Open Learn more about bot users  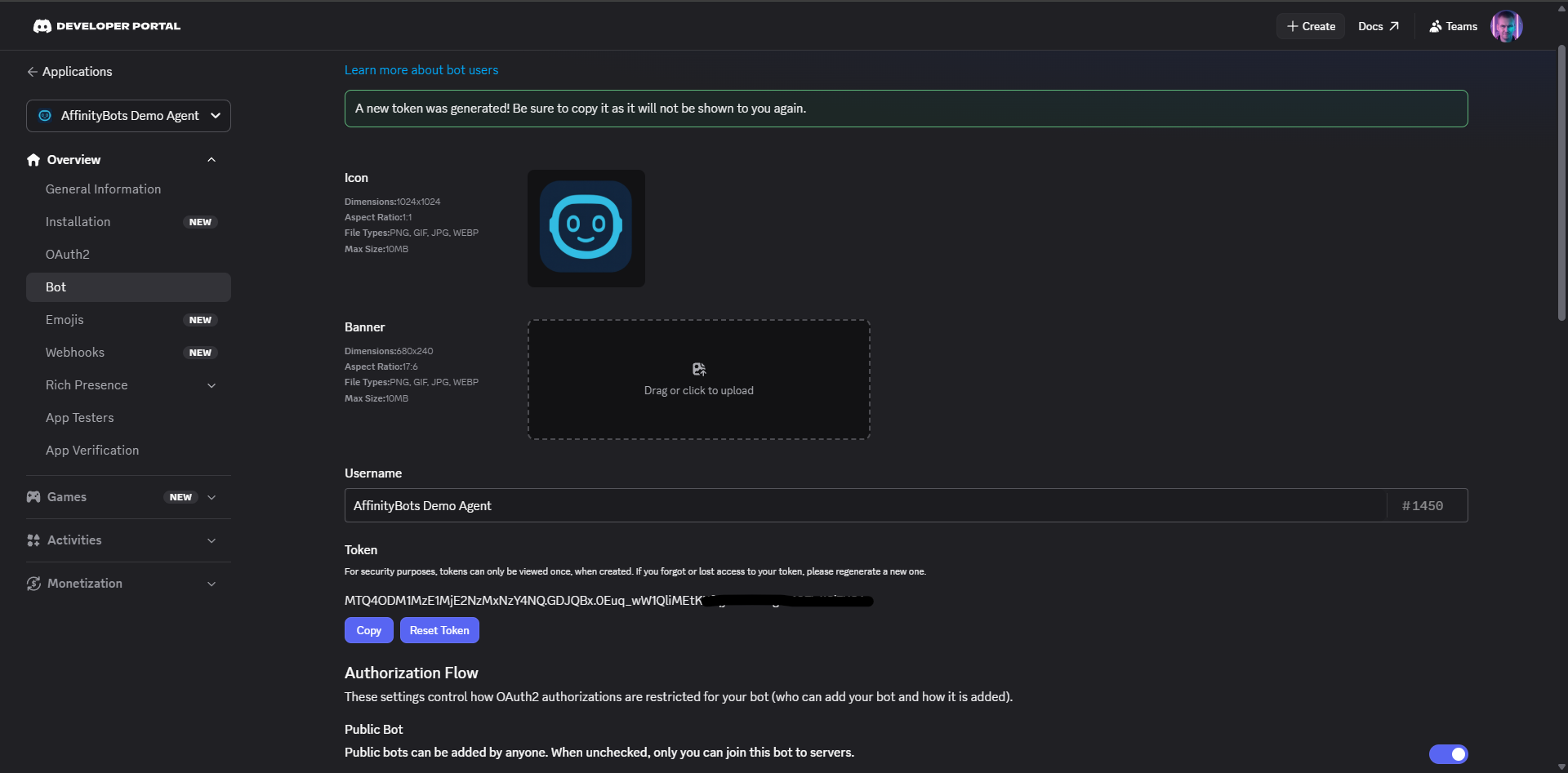(x=421, y=69)
